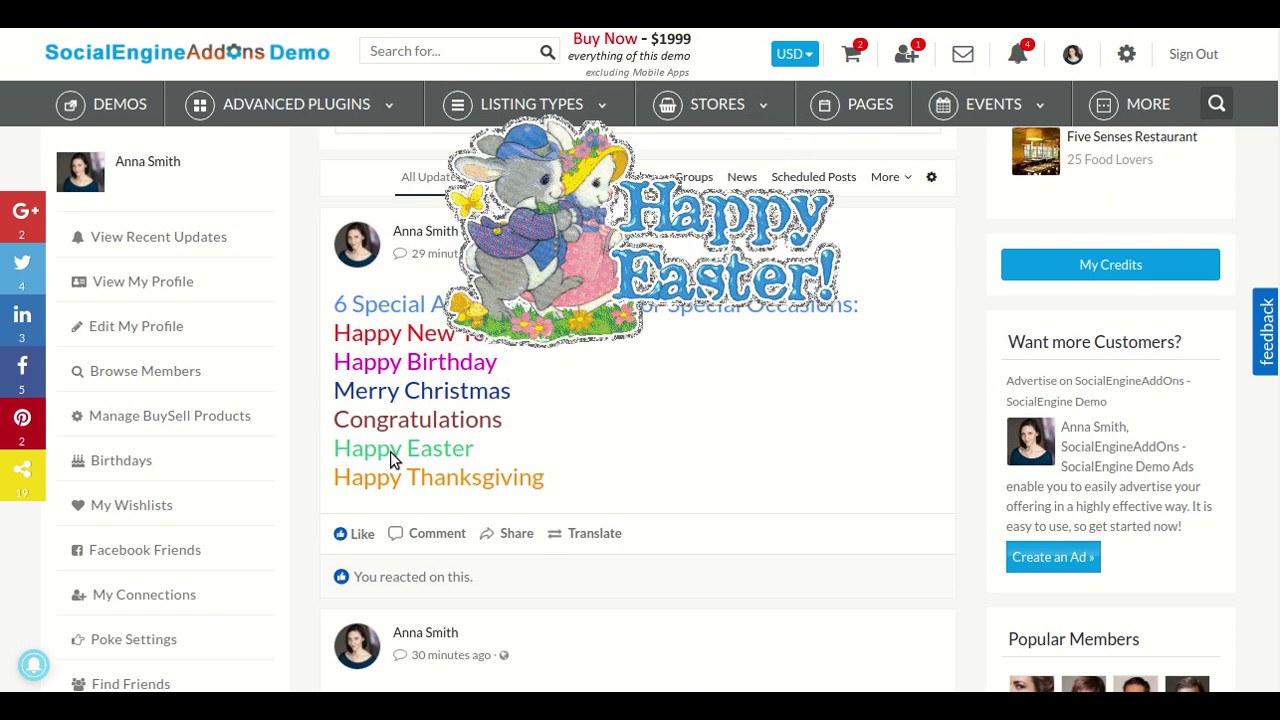Click the Happy Birthday text
Screen dimensions: 1280x720
click(415, 362)
